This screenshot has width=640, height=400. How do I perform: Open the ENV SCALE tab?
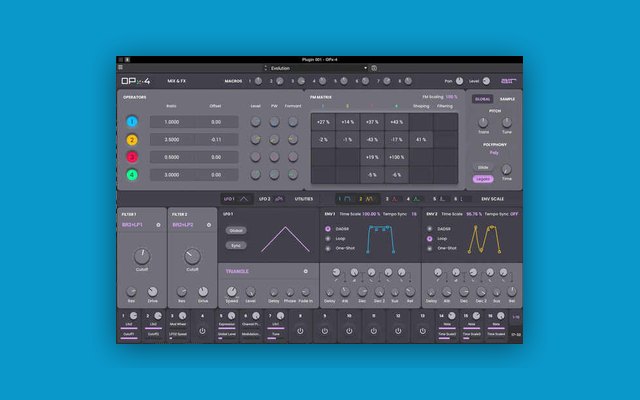pos(492,199)
